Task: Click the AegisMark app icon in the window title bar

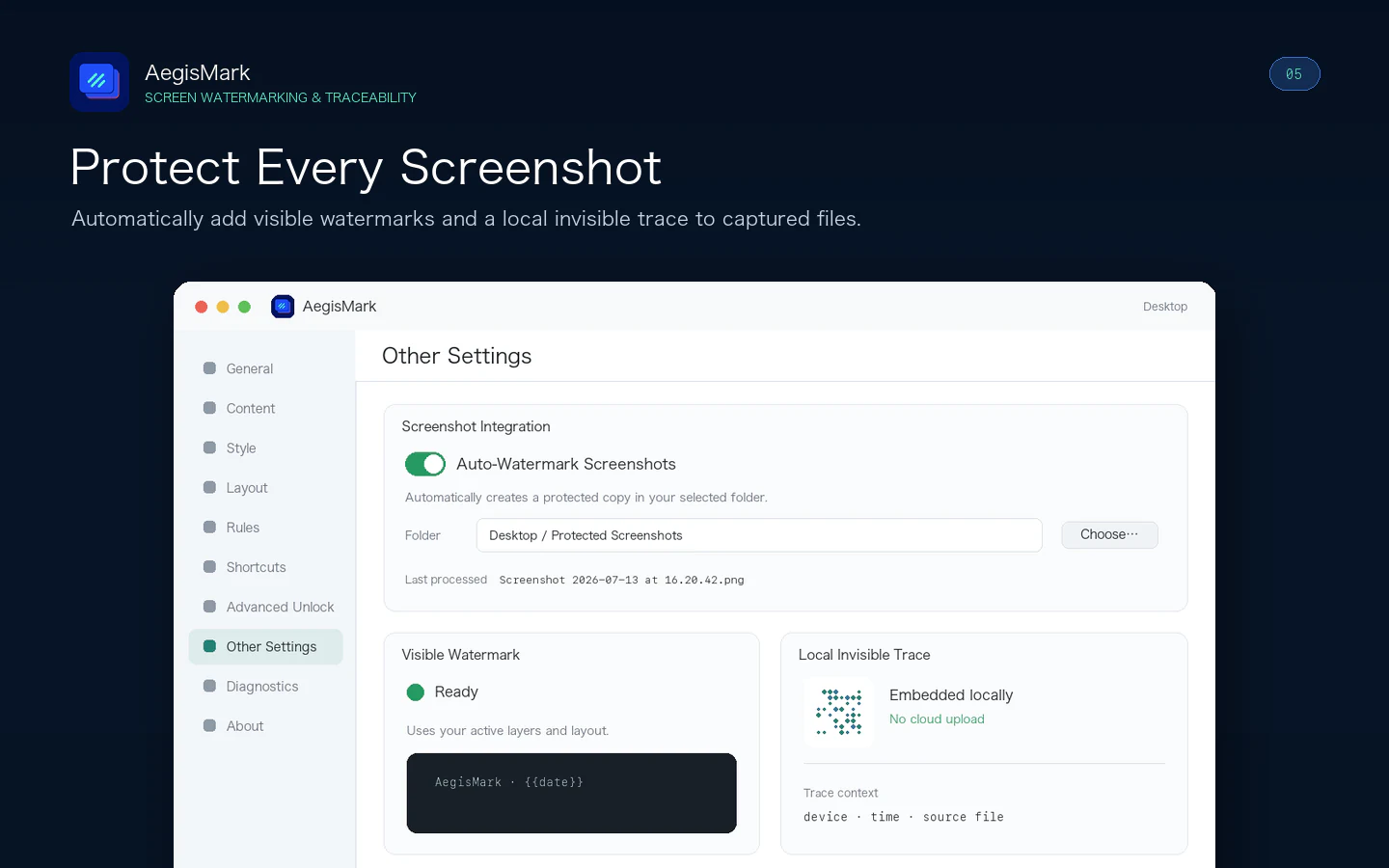Action: pyautogui.click(x=283, y=307)
